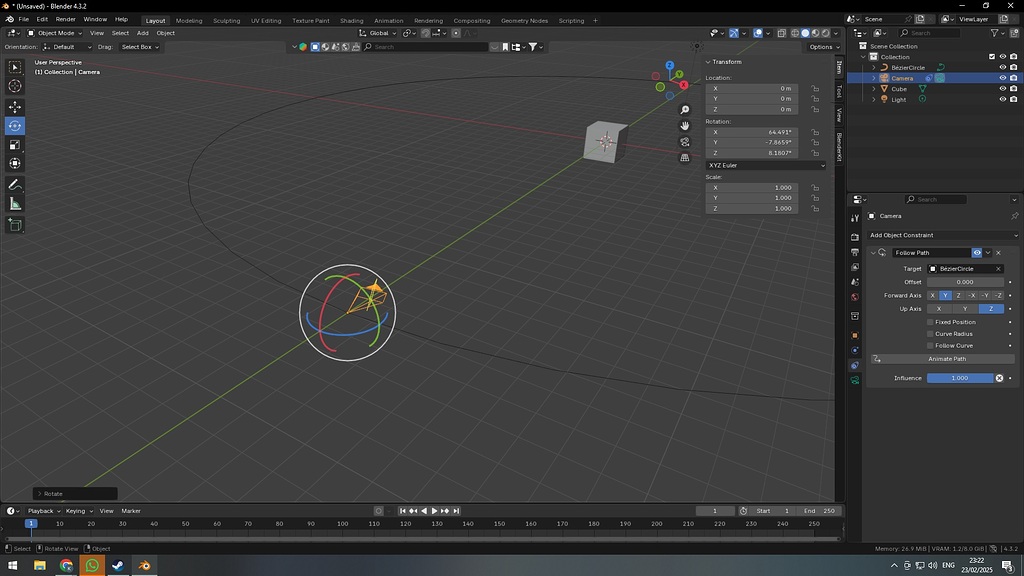Viewport: 1024px width, 576px height.
Task: Open the Edit menu
Action: pyautogui.click(x=42, y=20)
